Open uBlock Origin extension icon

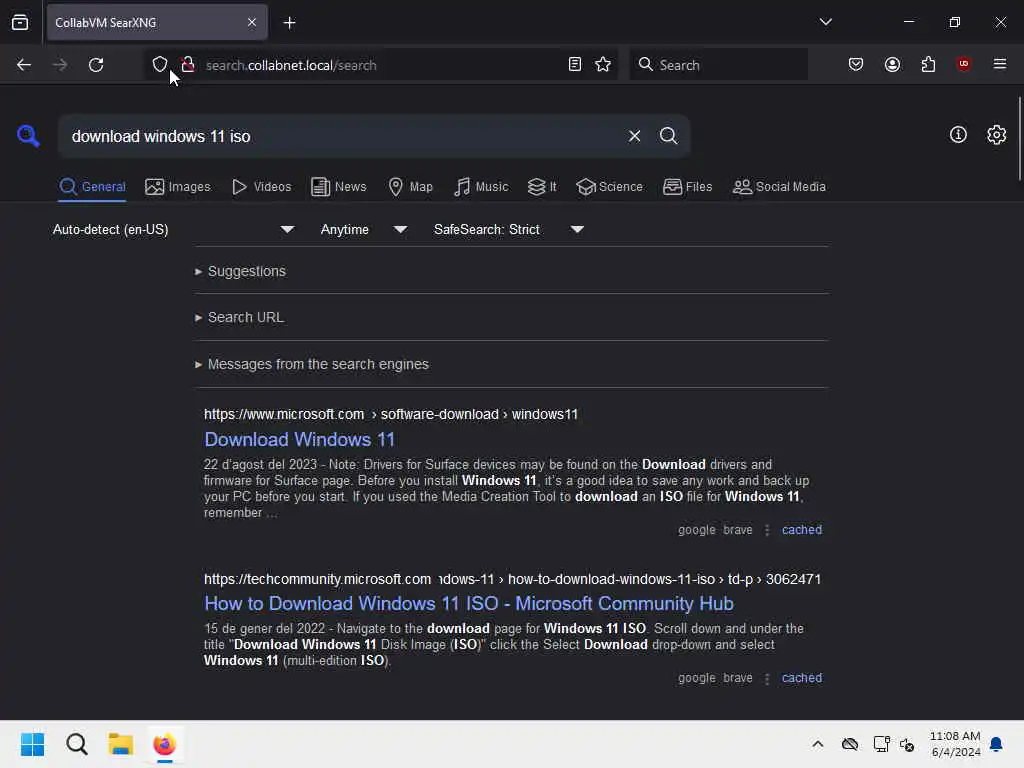[963, 64]
